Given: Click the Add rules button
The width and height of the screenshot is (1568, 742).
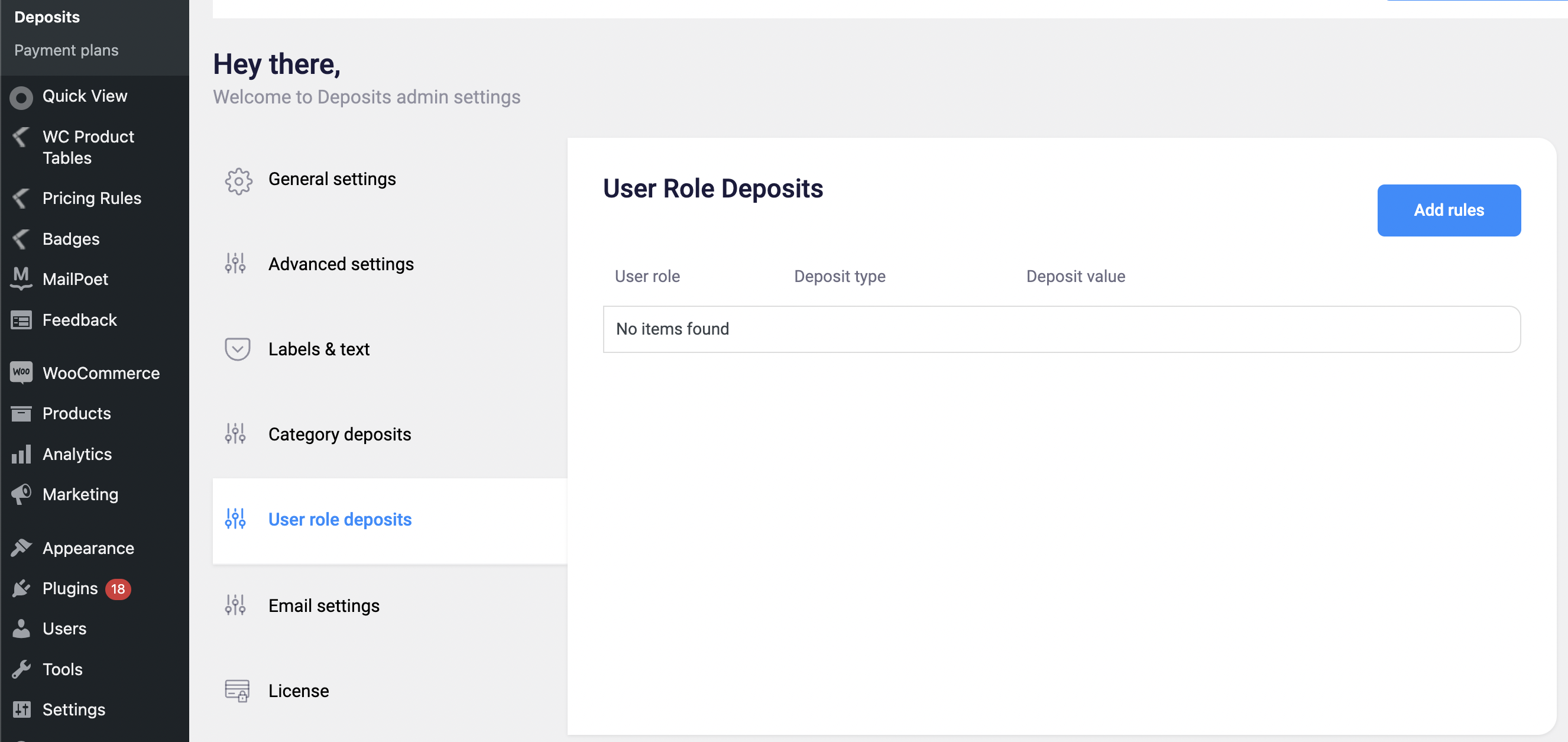Looking at the screenshot, I should tap(1449, 210).
